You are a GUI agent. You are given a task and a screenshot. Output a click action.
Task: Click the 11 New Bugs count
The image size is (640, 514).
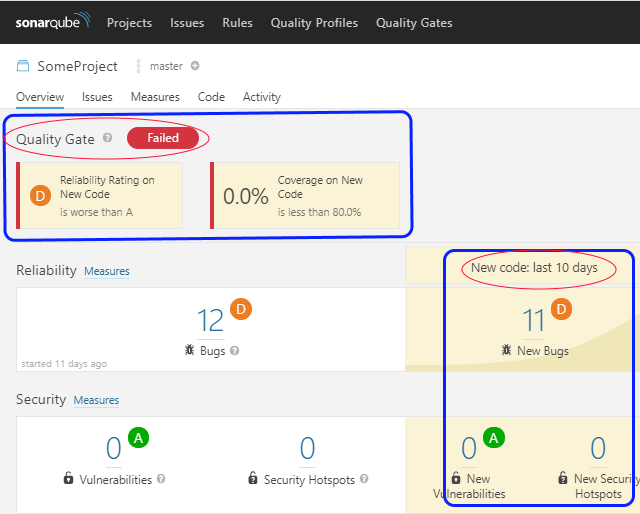click(x=534, y=320)
